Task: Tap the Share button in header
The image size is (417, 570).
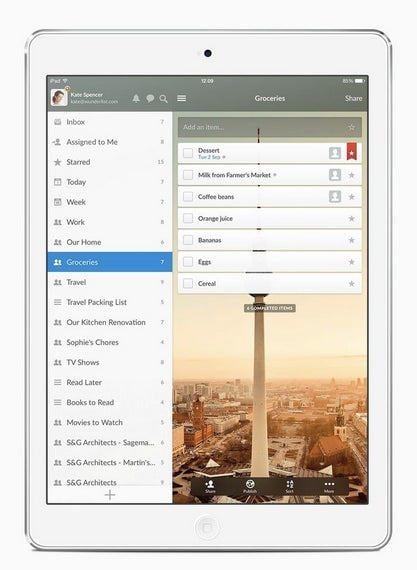Action: pyautogui.click(x=353, y=98)
